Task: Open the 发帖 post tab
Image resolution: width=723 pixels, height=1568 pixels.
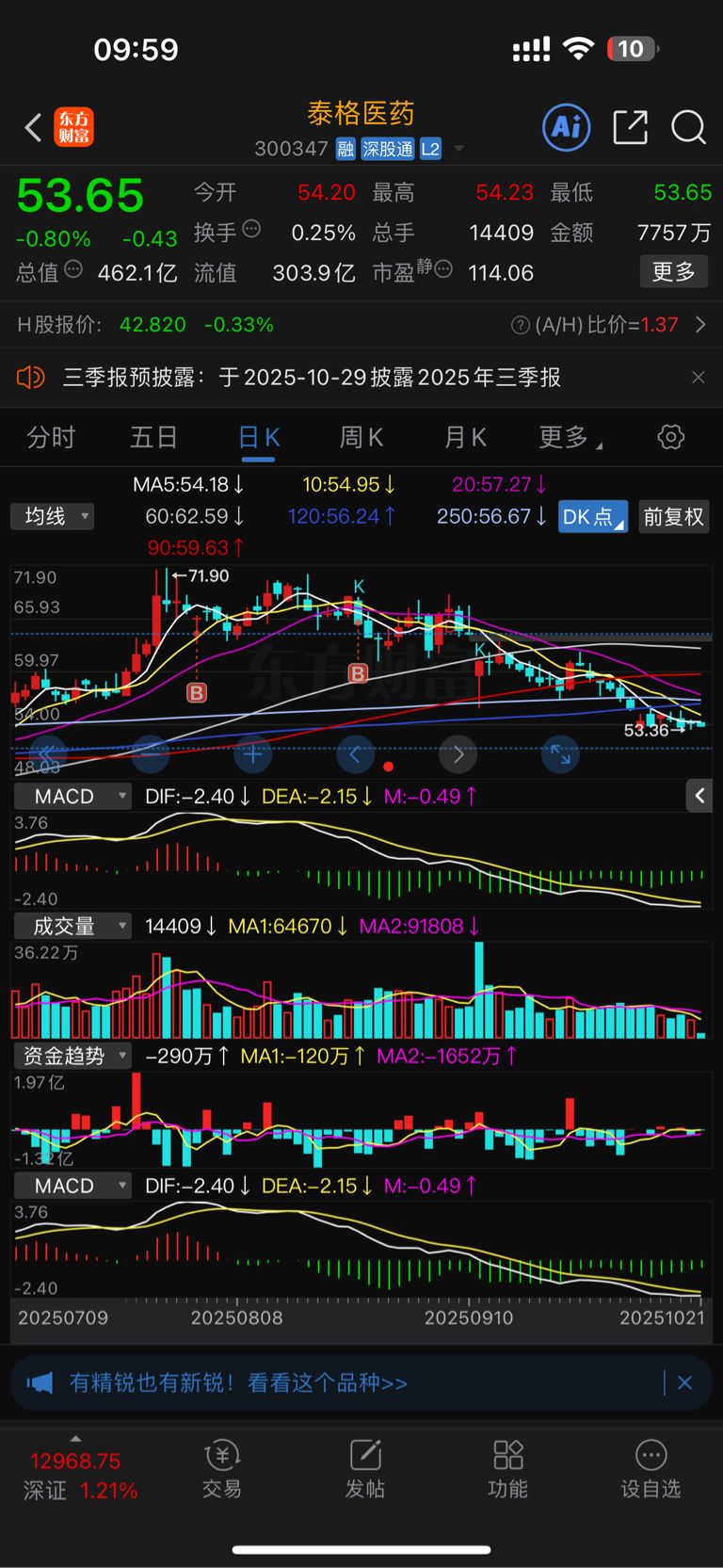Action: coord(365,1470)
